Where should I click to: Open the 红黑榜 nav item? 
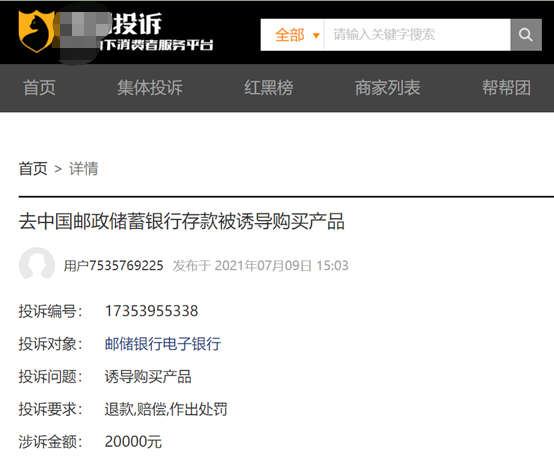pos(269,88)
